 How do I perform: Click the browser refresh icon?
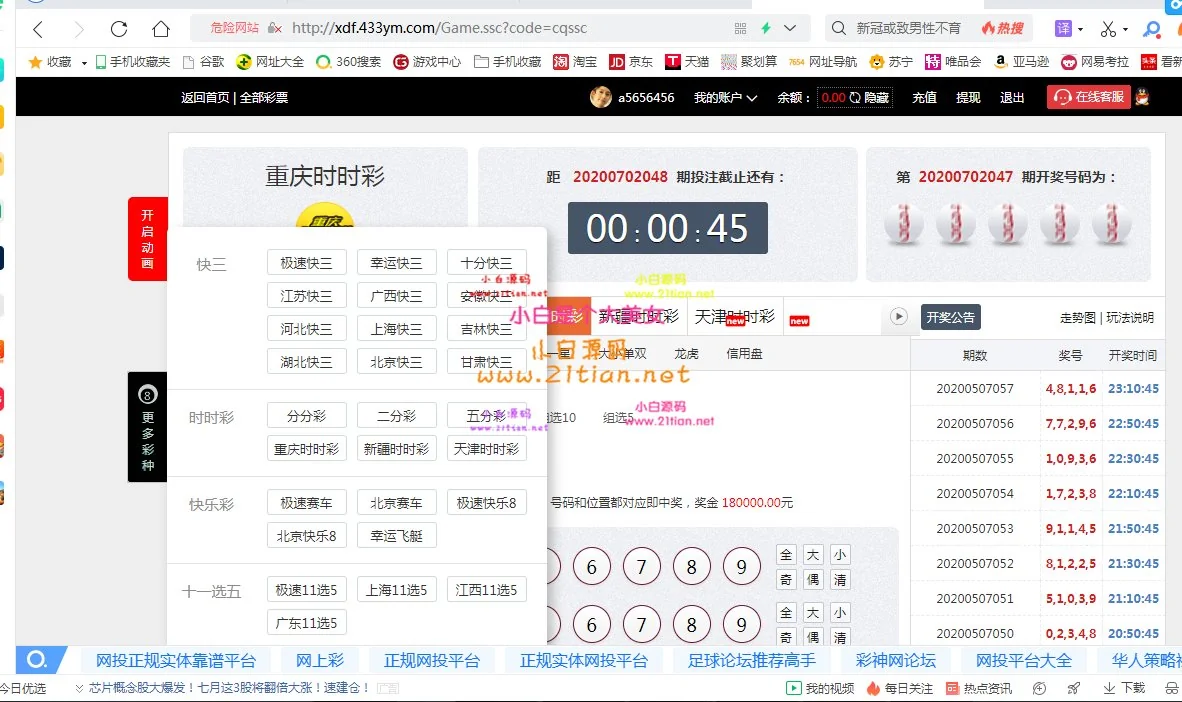click(x=119, y=29)
